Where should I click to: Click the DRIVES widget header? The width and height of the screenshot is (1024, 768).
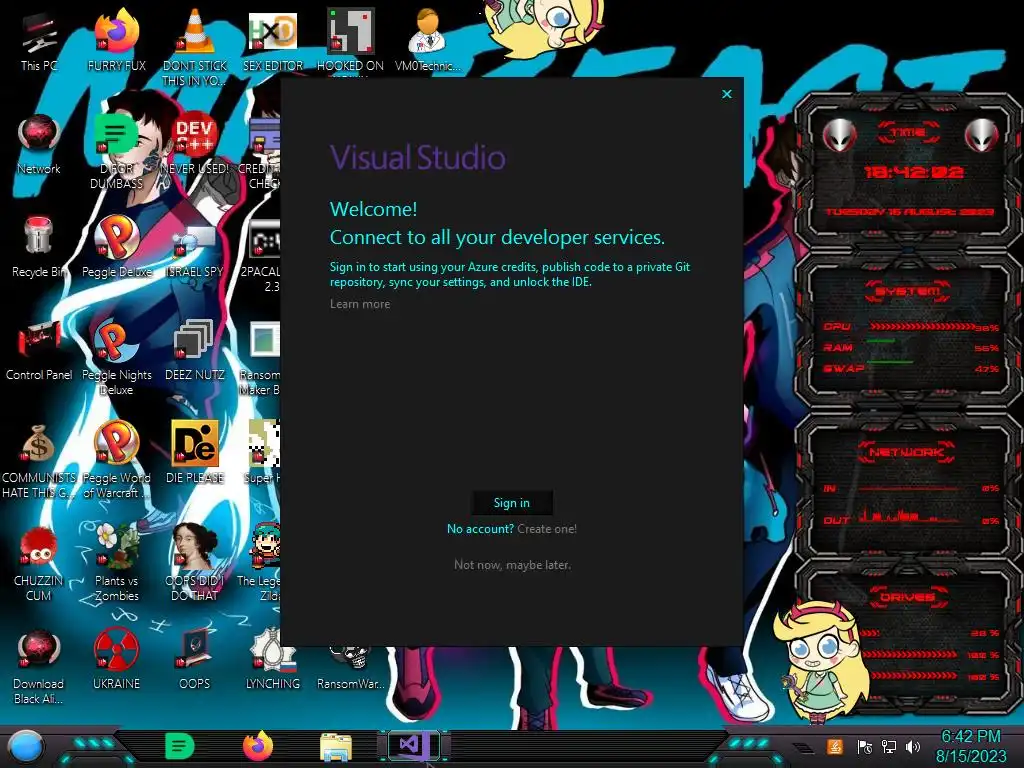[907, 596]
